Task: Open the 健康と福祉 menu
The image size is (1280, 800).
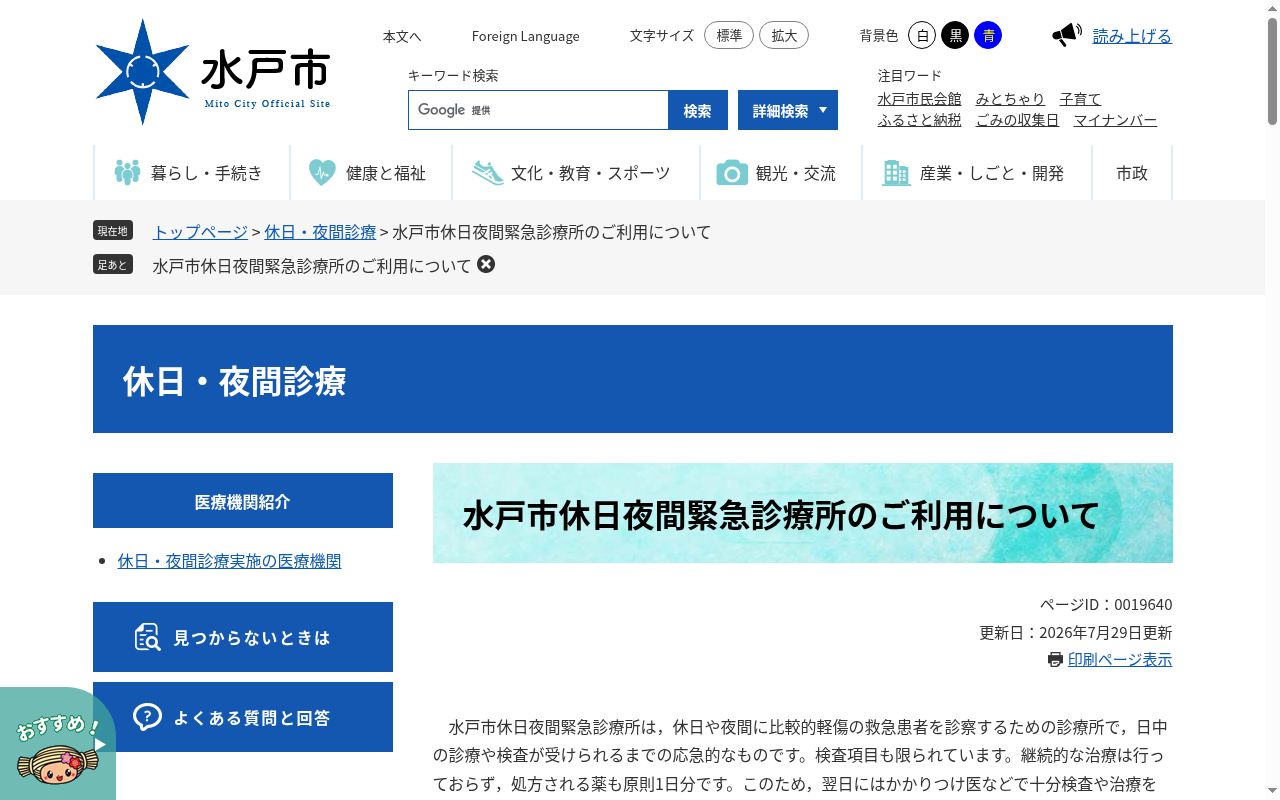Action: click(x=370, y=173)
